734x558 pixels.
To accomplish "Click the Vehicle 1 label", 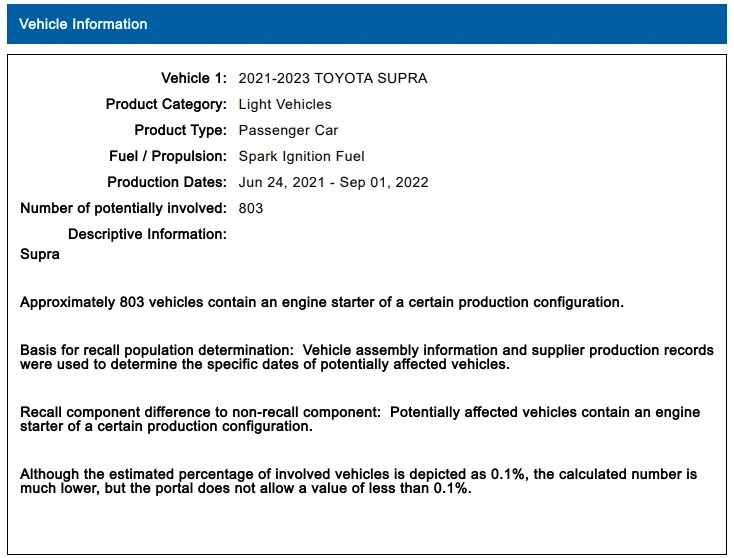I will 194,78.
